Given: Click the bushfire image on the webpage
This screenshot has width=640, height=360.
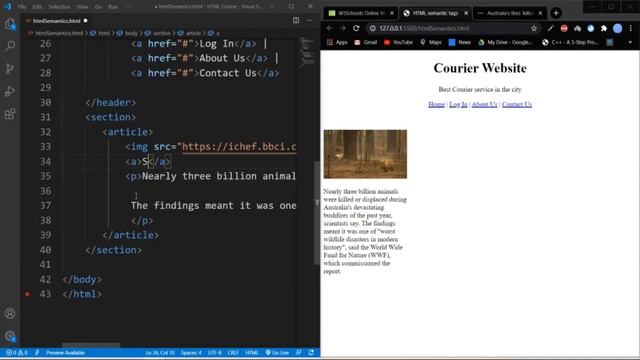Looking at the screenshot, I should pyautogui.click(x=365, y=154).
